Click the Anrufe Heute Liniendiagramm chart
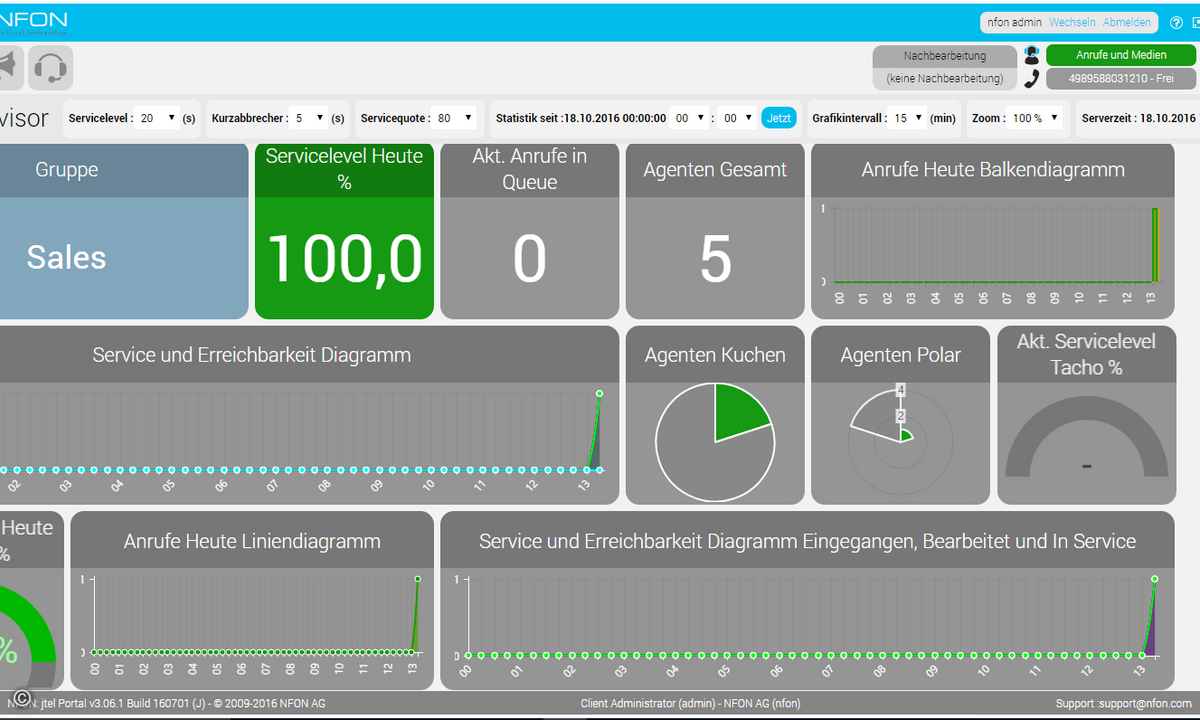Viewport: 1200px width, 720px height. (x=252, y=600)
